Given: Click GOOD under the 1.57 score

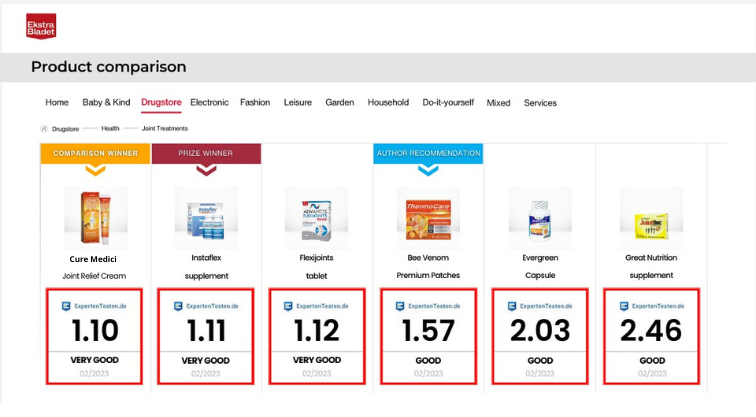Looking at the screenshot, I should (x=428, y=361).
